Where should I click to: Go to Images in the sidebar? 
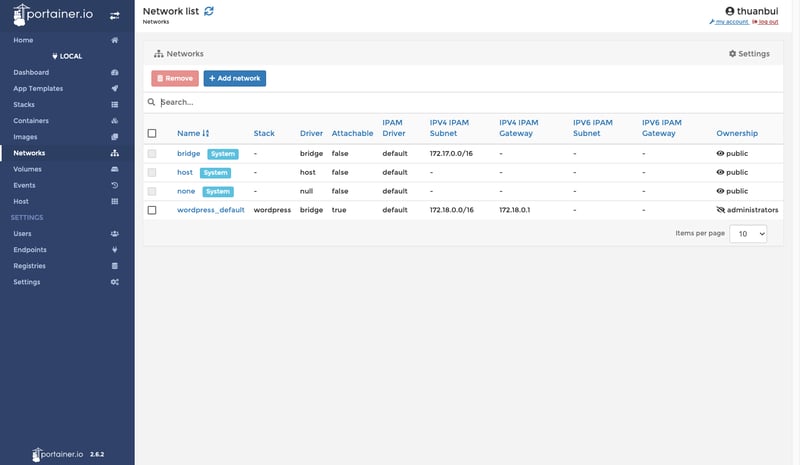pos(25,137)
